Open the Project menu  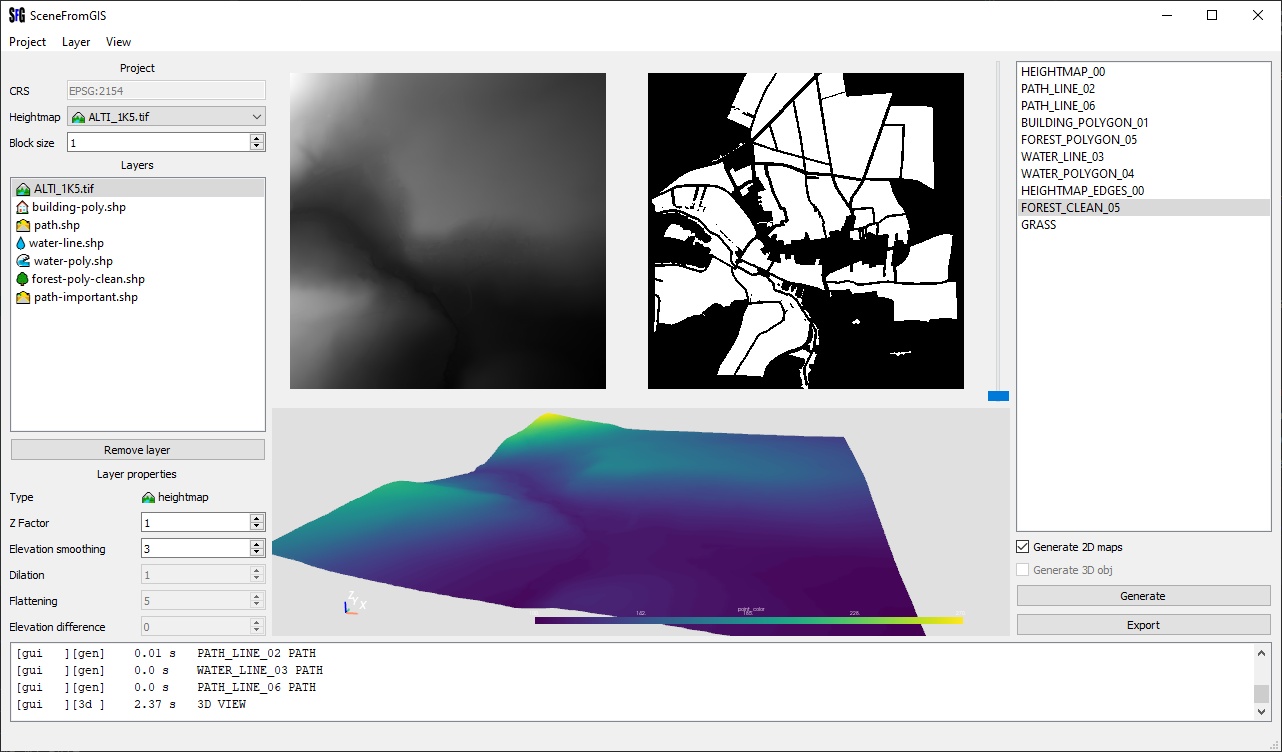(x=28, y=42)
